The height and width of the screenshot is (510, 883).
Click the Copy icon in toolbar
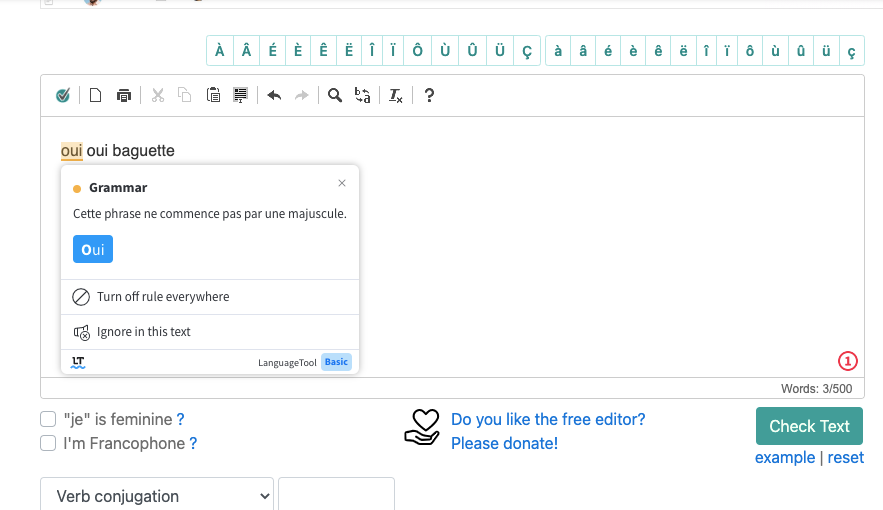pos(185,96)
